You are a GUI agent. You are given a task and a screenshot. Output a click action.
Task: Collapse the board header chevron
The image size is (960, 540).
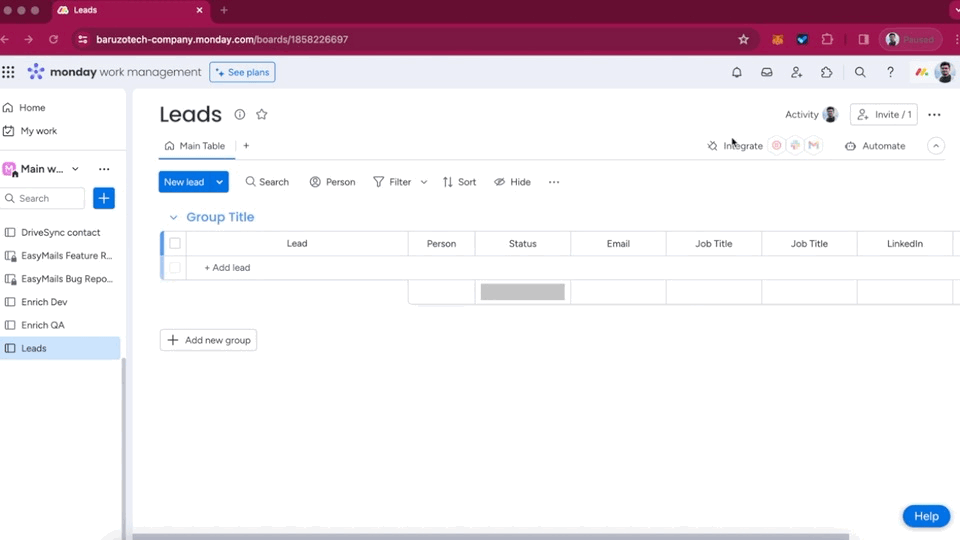coord(936,146)
